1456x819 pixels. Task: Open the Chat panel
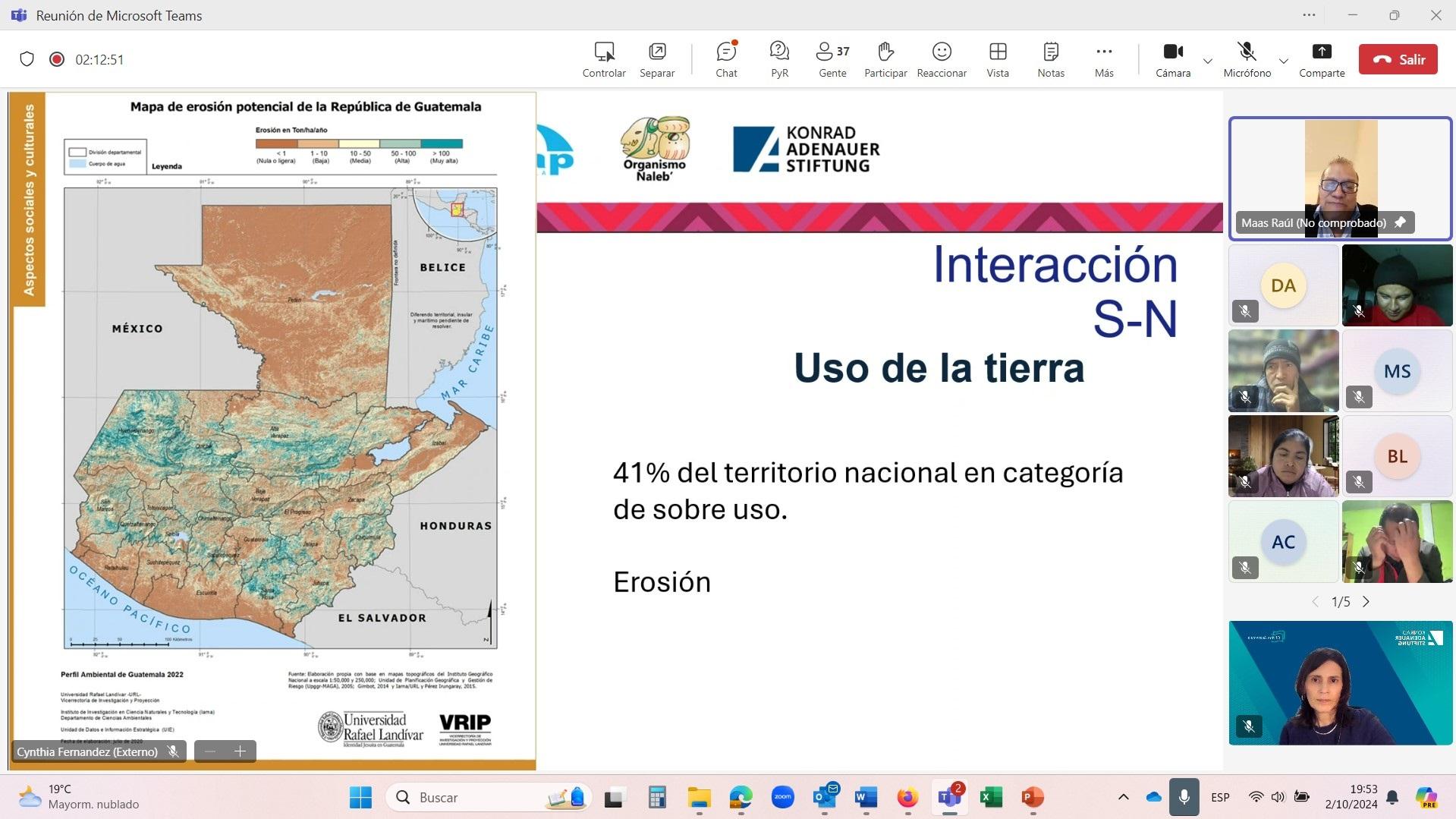pos(726,59)
